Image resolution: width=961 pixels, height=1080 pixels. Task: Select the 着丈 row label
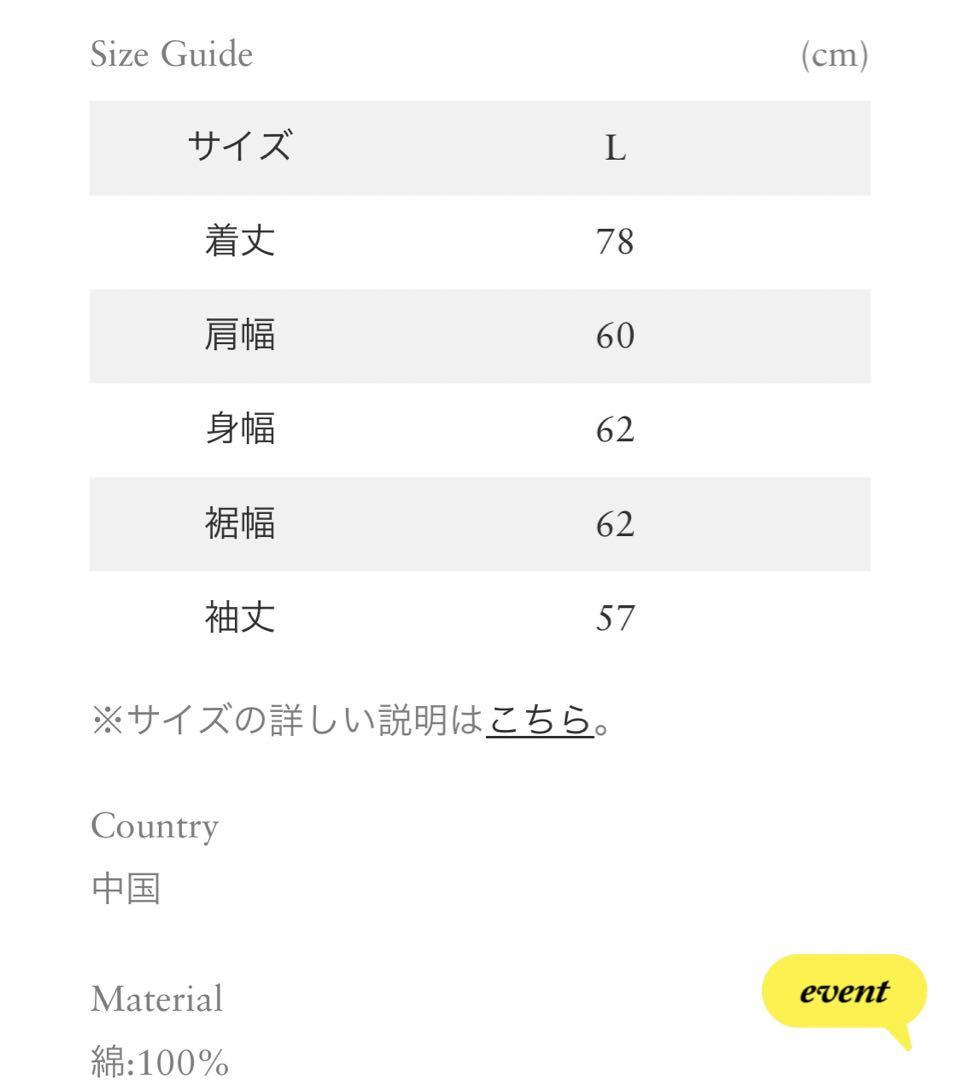click(240, 241)
